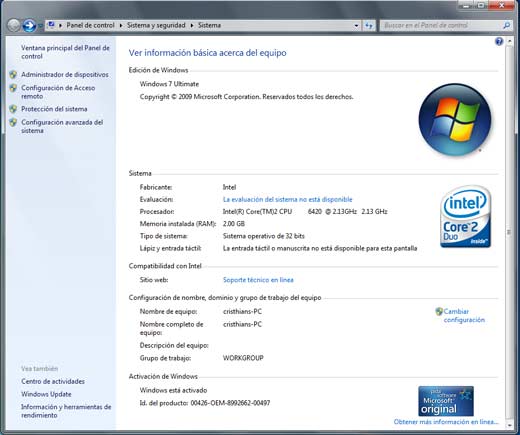The image size is (520, 435).
Task: Open the blue help question mark icon
Action: pos(499,41)
